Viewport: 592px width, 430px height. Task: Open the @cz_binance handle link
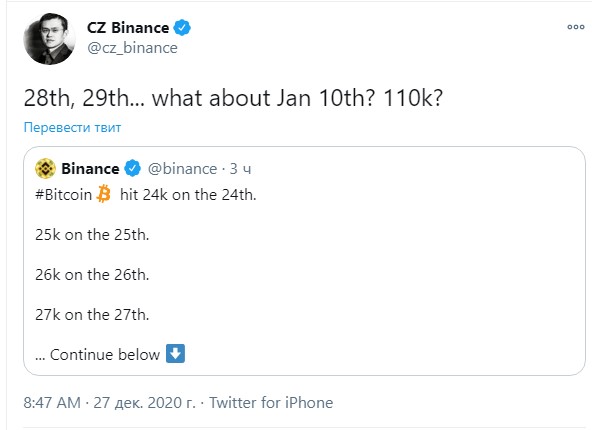[132, 48]
